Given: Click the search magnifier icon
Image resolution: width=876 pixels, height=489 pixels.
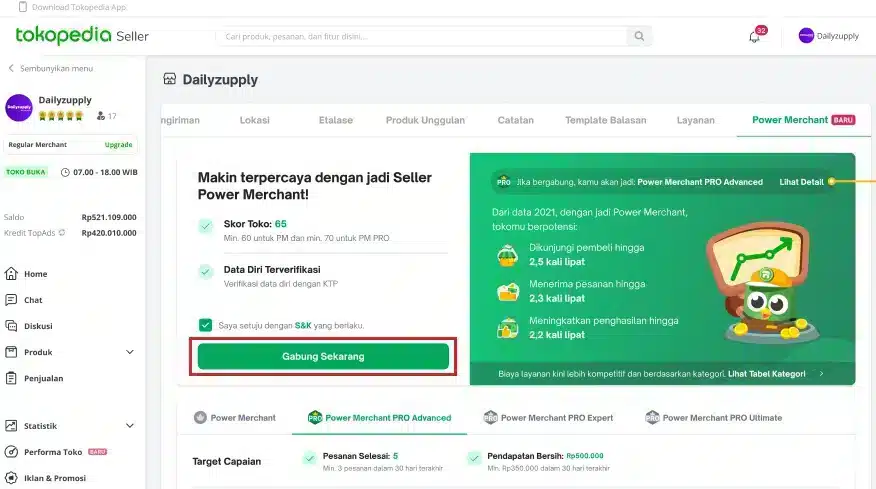Looking at the screenshot, I should point(639,36).
